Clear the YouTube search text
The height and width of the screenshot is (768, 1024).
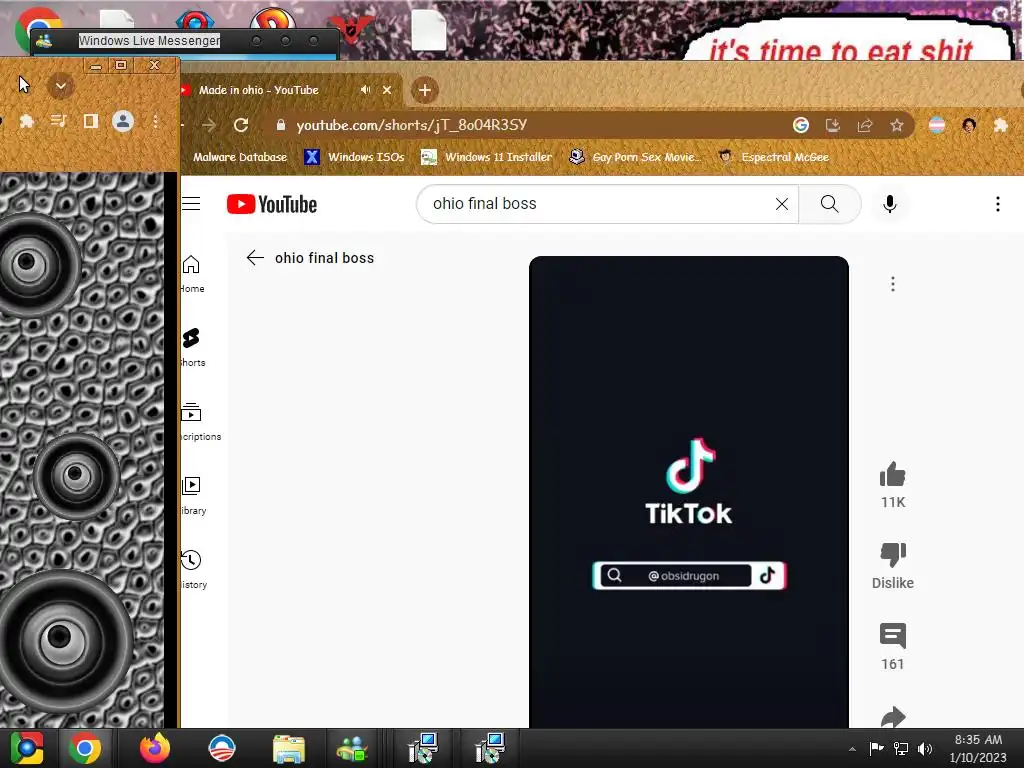(782, 204)
